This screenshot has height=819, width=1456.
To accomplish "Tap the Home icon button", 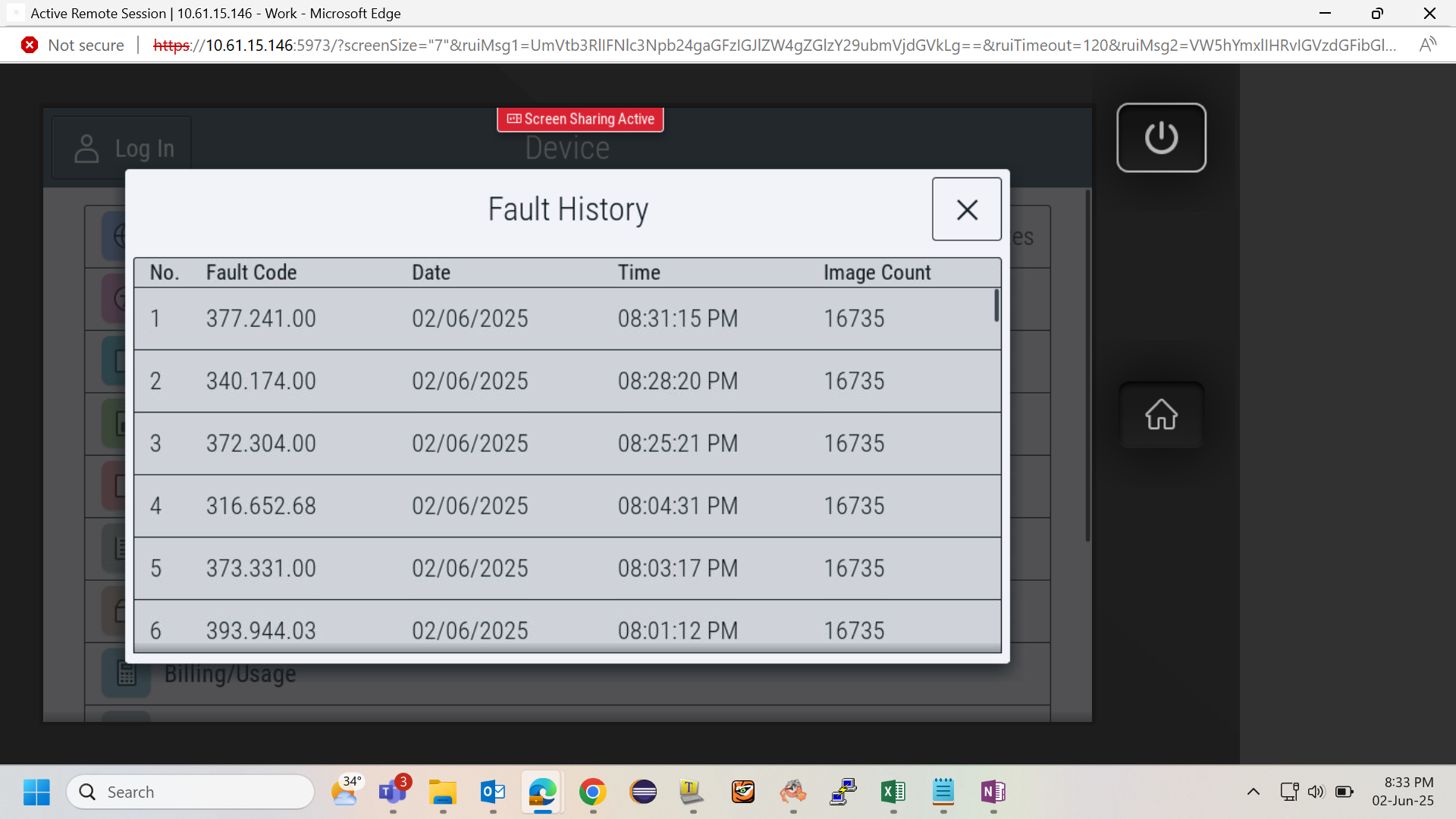I will pos(1161,415).
